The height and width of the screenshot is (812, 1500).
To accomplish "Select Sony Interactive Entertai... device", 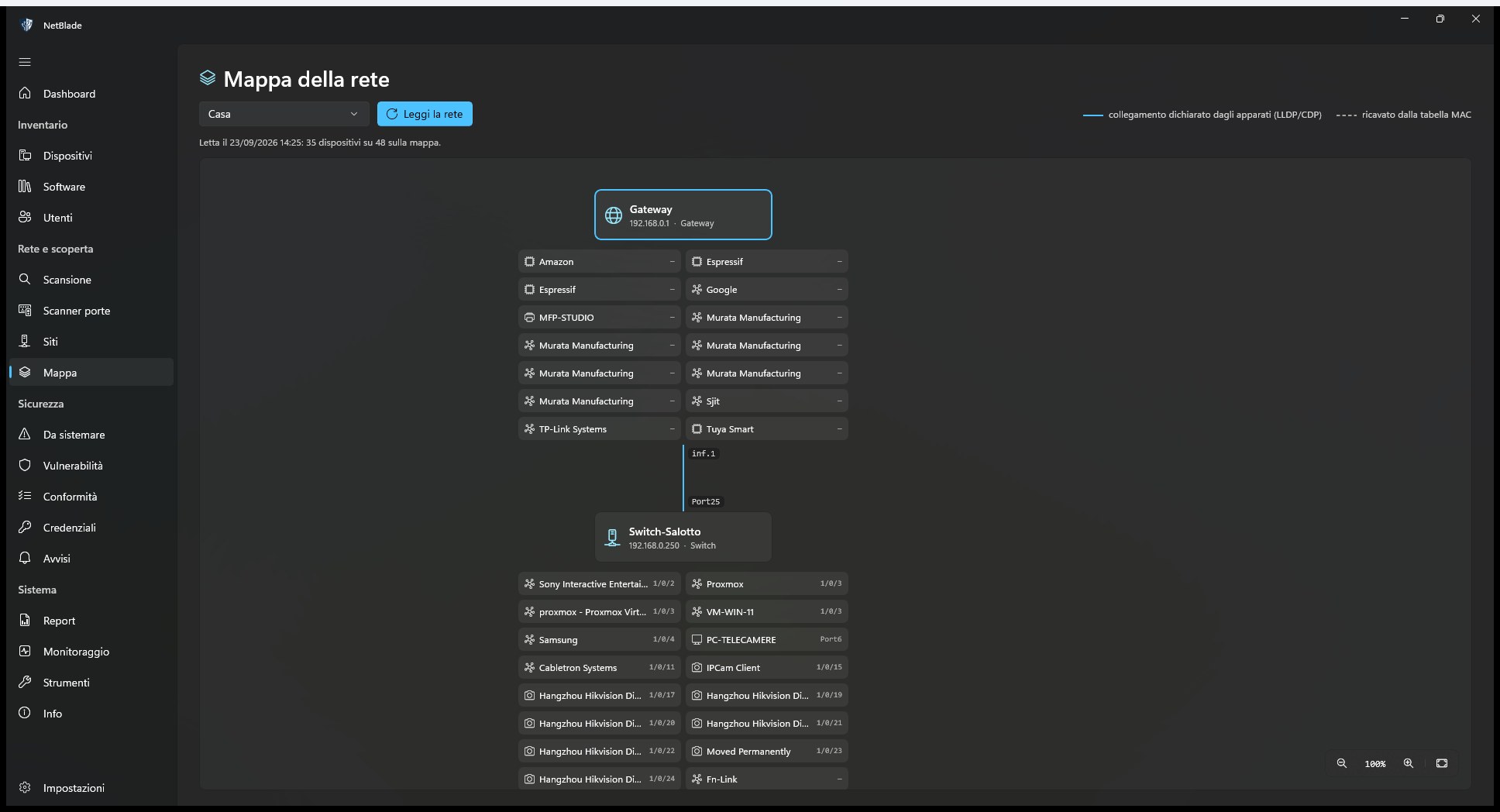I will [600, 584].
